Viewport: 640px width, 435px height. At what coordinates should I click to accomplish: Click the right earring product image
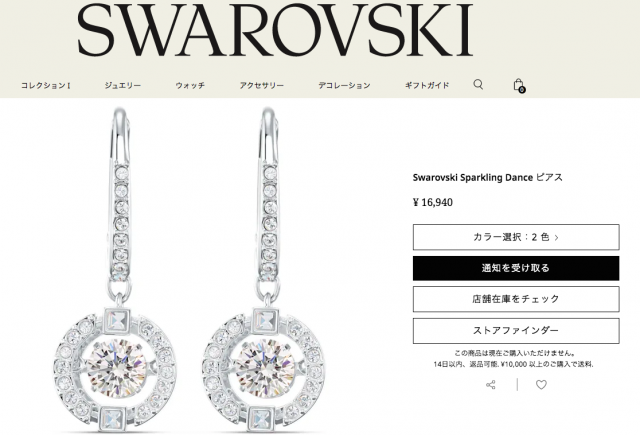pos(265,270)
